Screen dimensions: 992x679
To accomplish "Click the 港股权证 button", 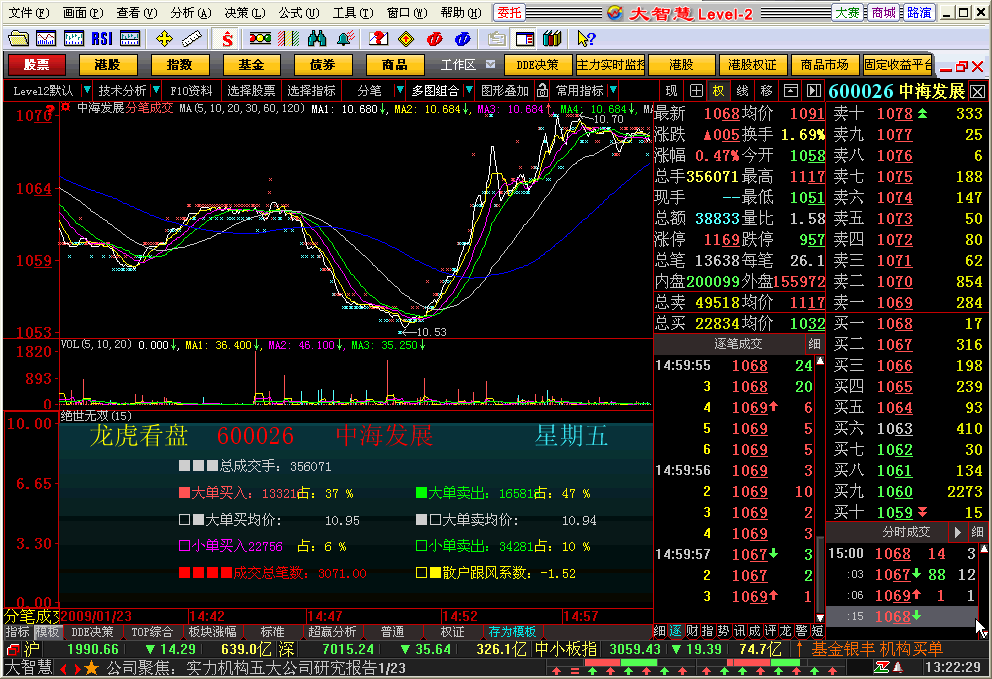I will [752, 65].
